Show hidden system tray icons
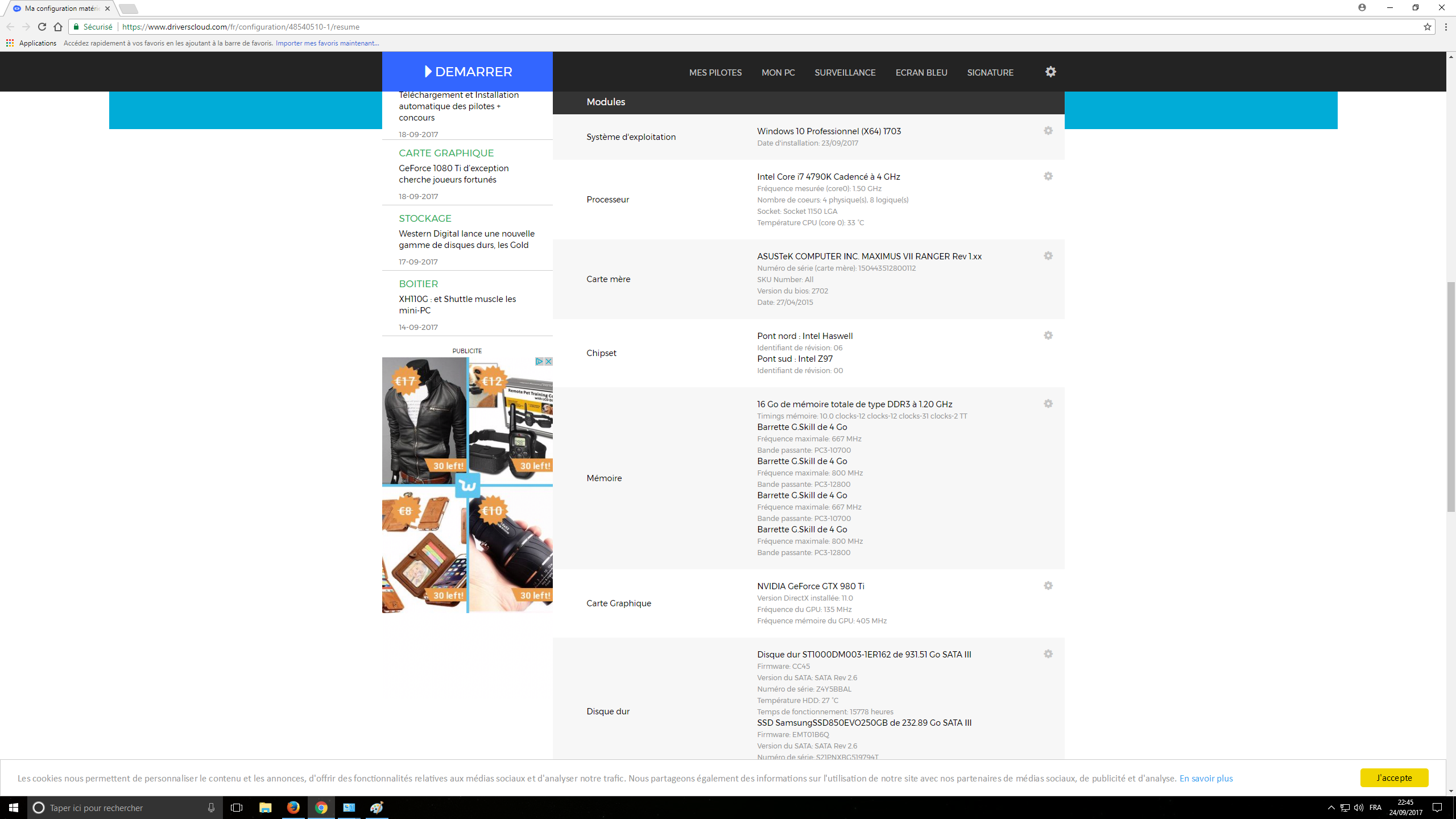Viewport: 1456px width, 819px height. (1331, 808)
